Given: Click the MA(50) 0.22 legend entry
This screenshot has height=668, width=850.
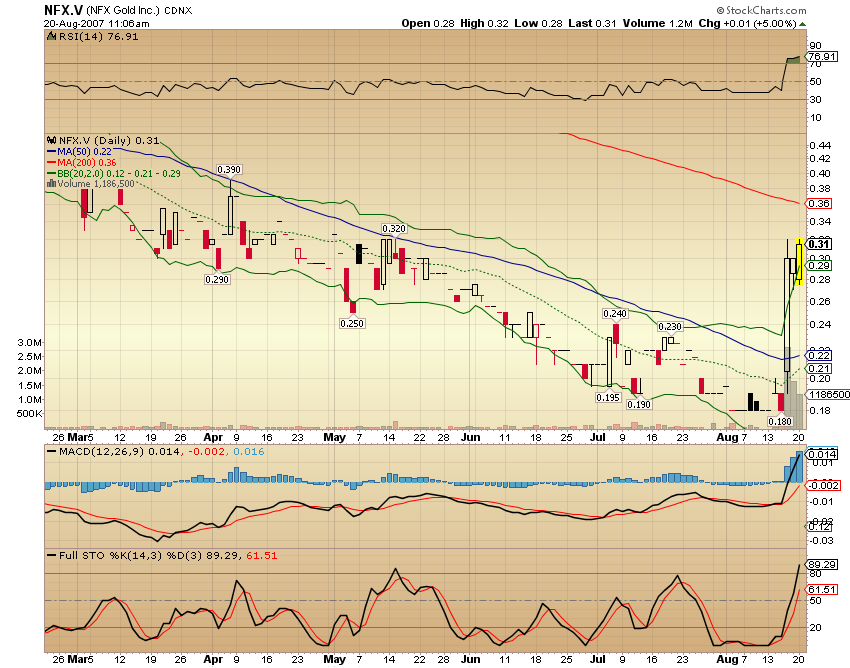Looking at the screenshot, I should [x=85, y=152].
